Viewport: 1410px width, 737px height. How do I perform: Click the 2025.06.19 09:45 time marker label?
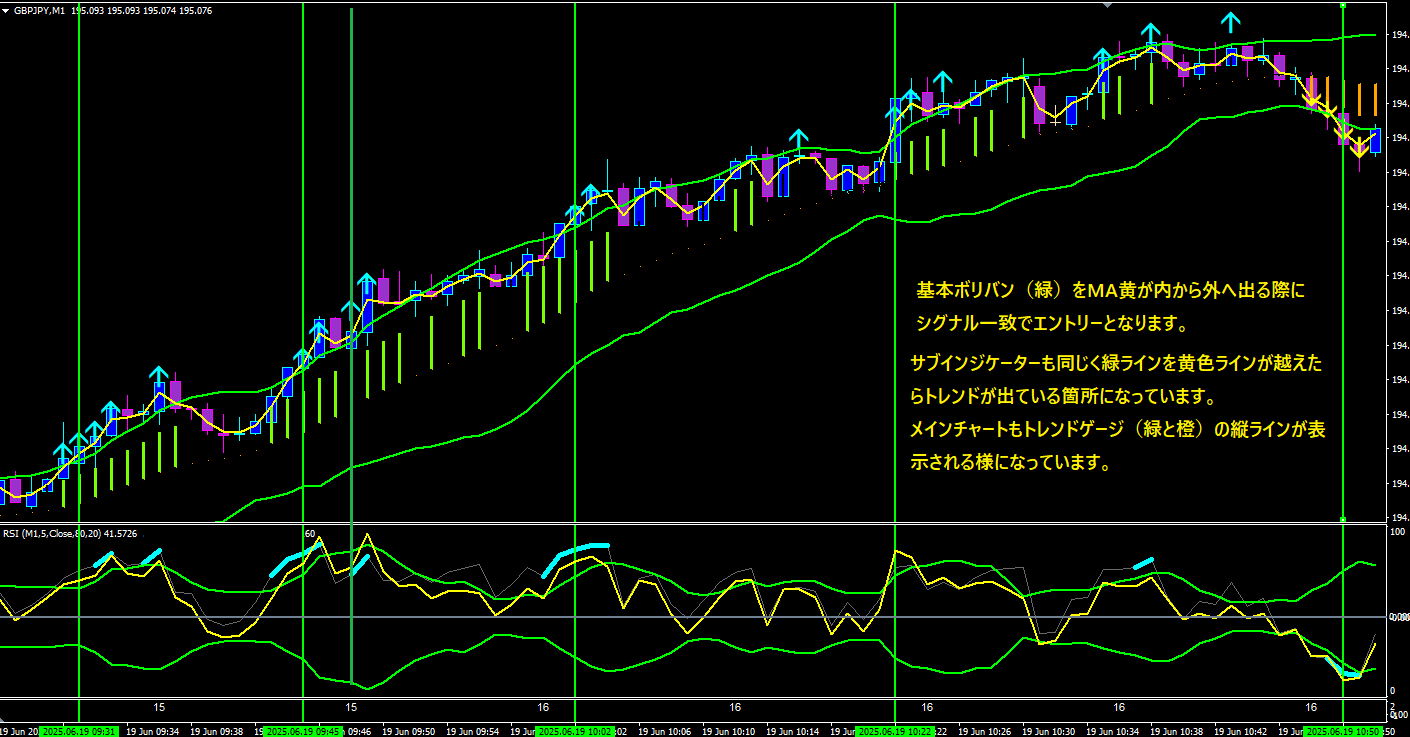click(304, 731)
